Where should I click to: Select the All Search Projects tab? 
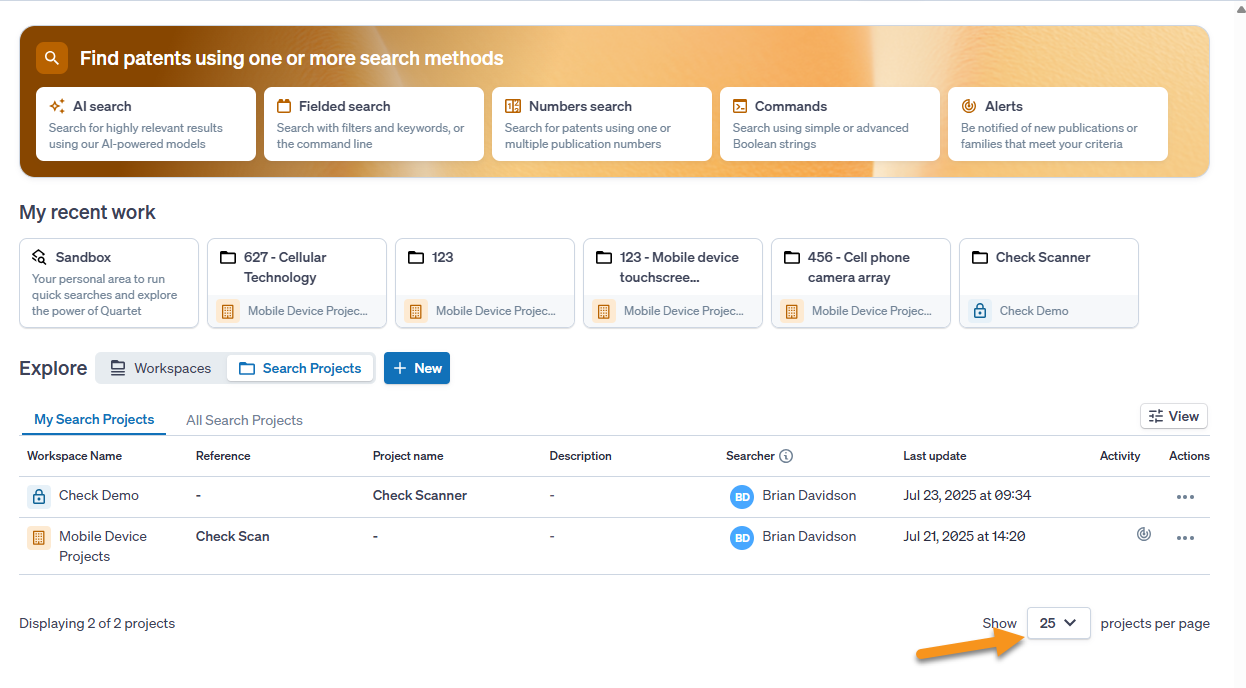point(244,420)
